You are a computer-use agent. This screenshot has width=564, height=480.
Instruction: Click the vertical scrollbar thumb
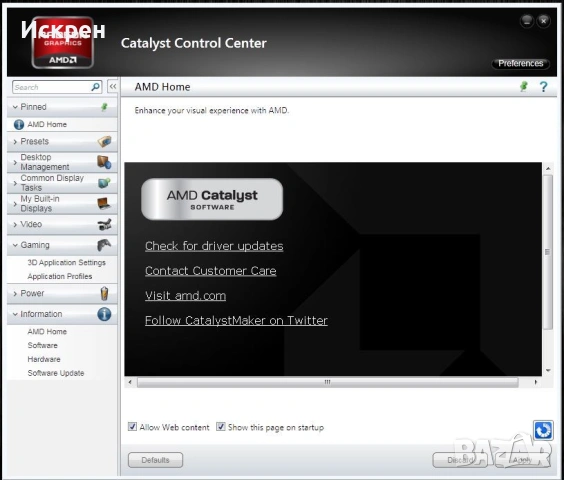pos(547,252)
